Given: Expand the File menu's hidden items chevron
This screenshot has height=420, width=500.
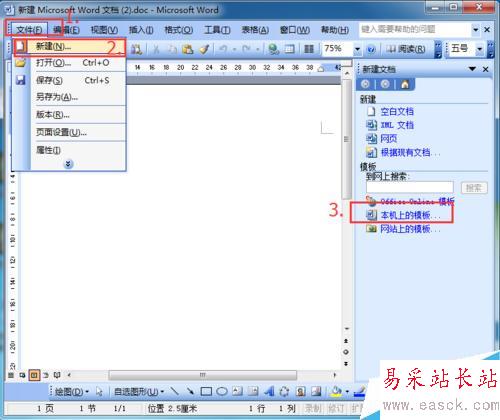Looking at the screenshot, I should [x=68, y=164].
